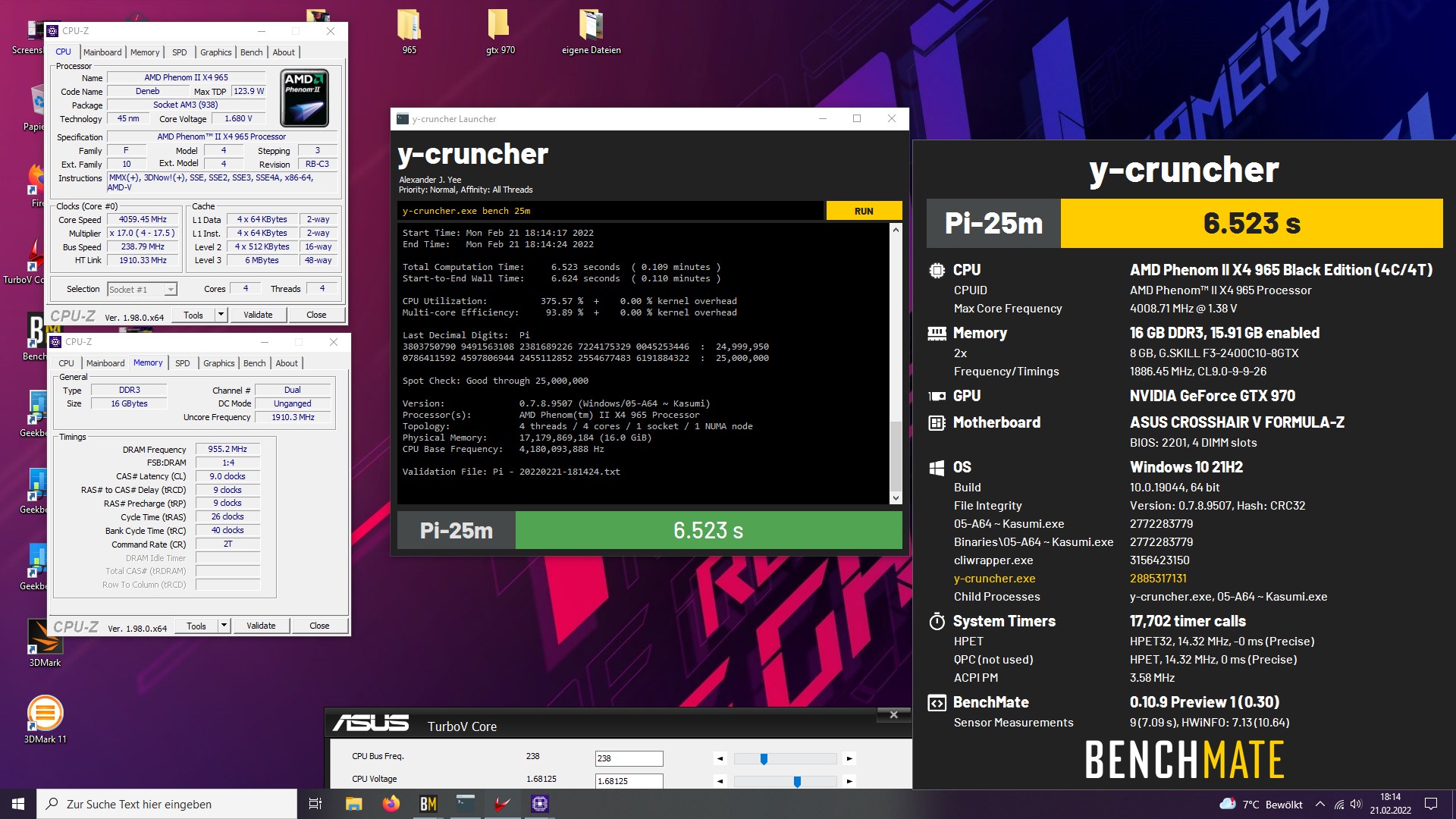Click the Tools button in upper CPU-Z
1456x819 pixels.
193,315
